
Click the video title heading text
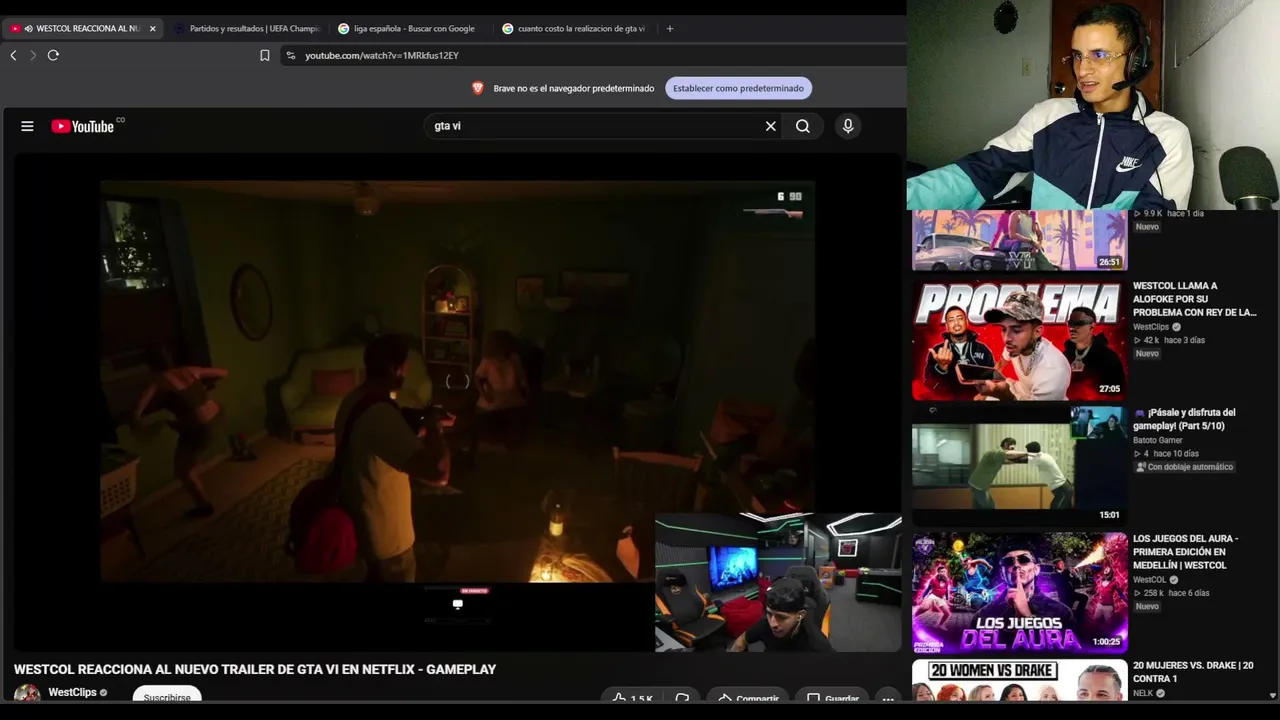pos(255,669)
